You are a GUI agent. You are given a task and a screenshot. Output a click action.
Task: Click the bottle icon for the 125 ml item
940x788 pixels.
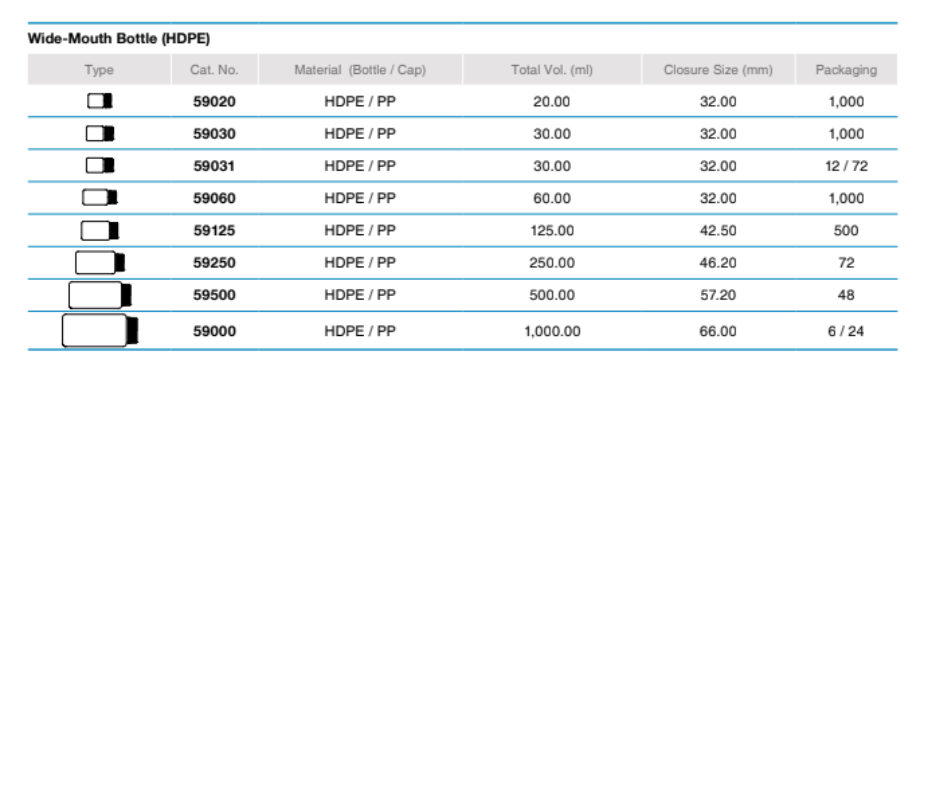pos(100,230)
